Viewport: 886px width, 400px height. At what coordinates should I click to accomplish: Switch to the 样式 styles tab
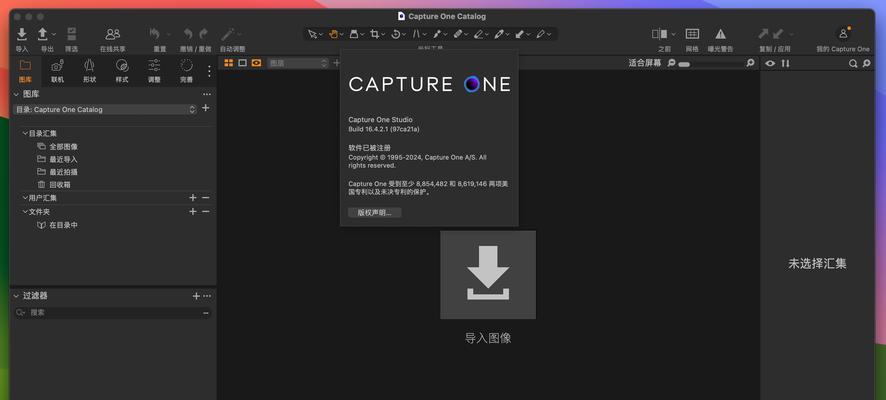[x=121, y=71]
